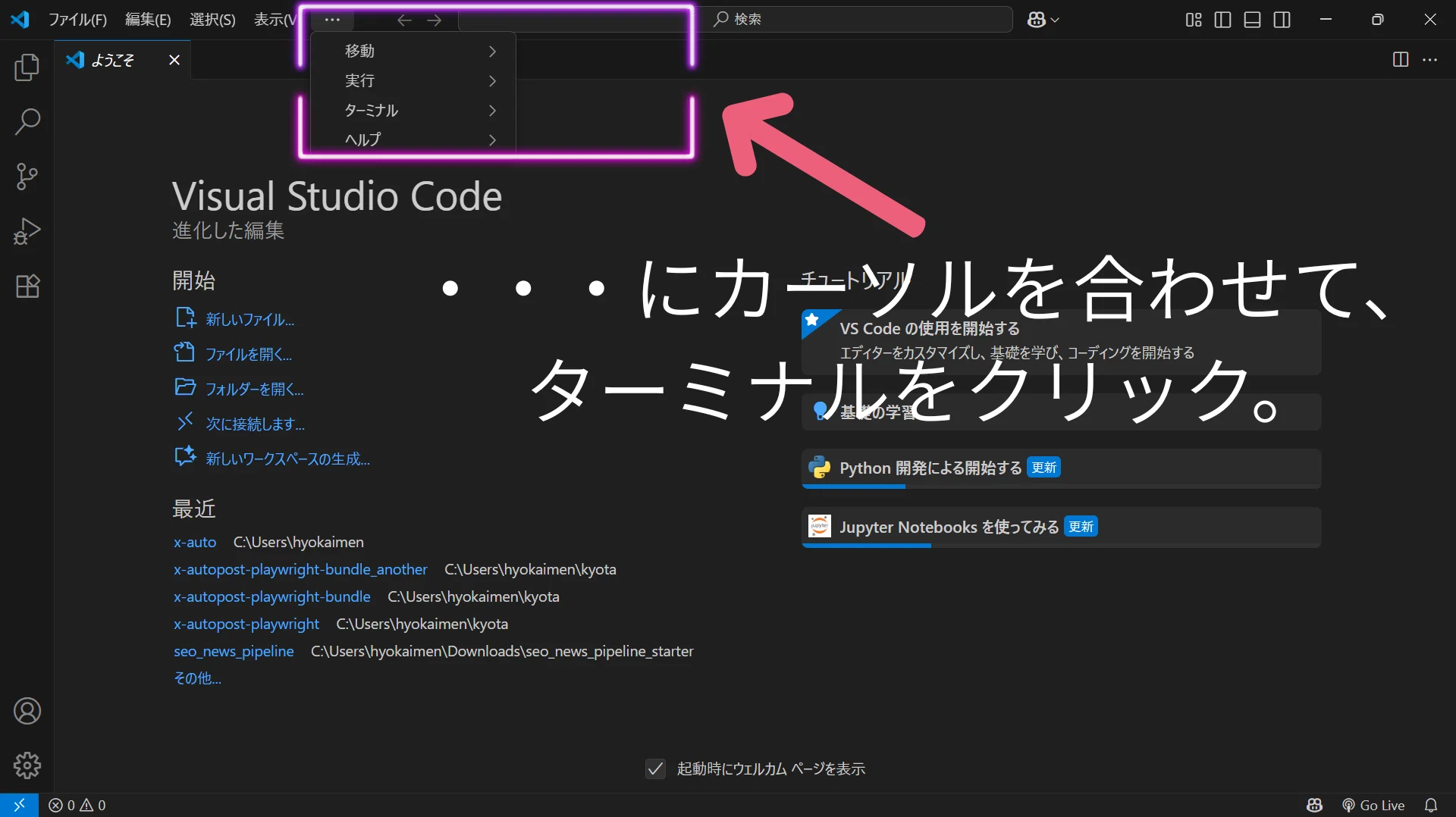The image size is (1456, 817).
Task: Toggle 起動時にウェルカム ページを表示 checkbox
Action: click(x=655, y=768)
